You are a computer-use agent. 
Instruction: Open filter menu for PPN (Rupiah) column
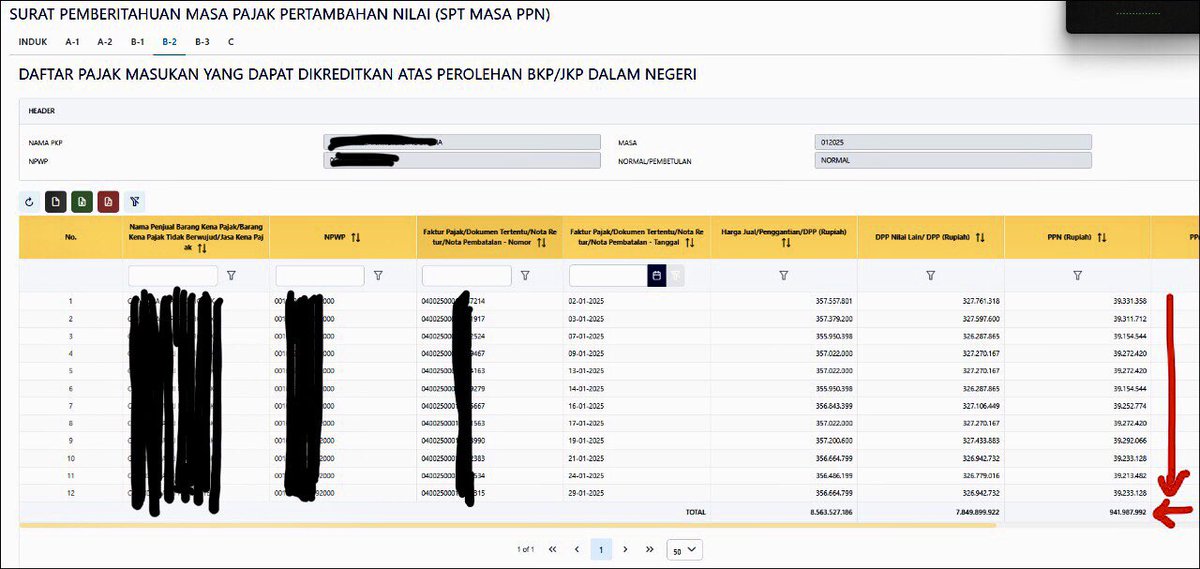click(1078, 275)
